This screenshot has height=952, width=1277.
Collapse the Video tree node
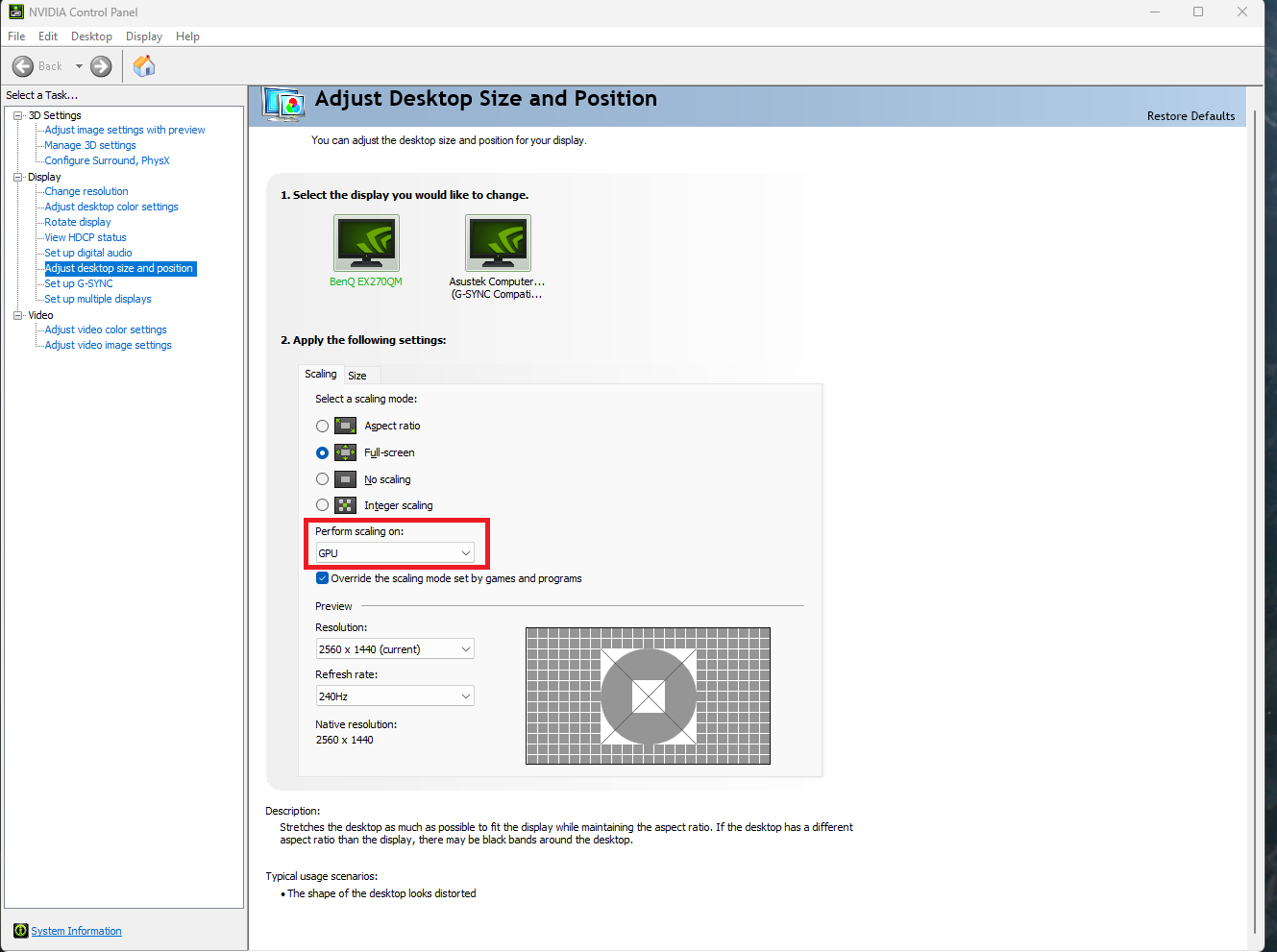click(17, 315)
